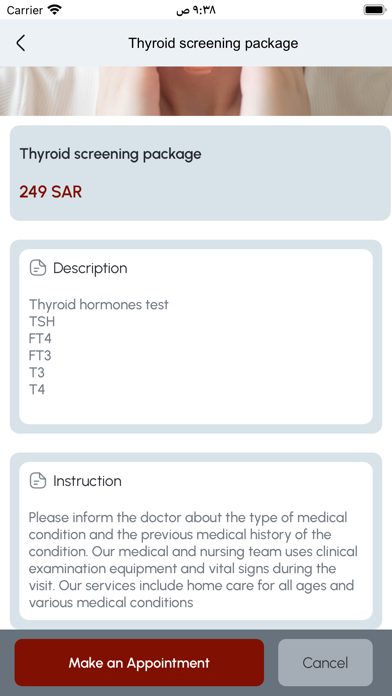The width and height of the screenshot is (392, 696).
Task: Tap the instruction paragraph text
Action: (193, 560)
